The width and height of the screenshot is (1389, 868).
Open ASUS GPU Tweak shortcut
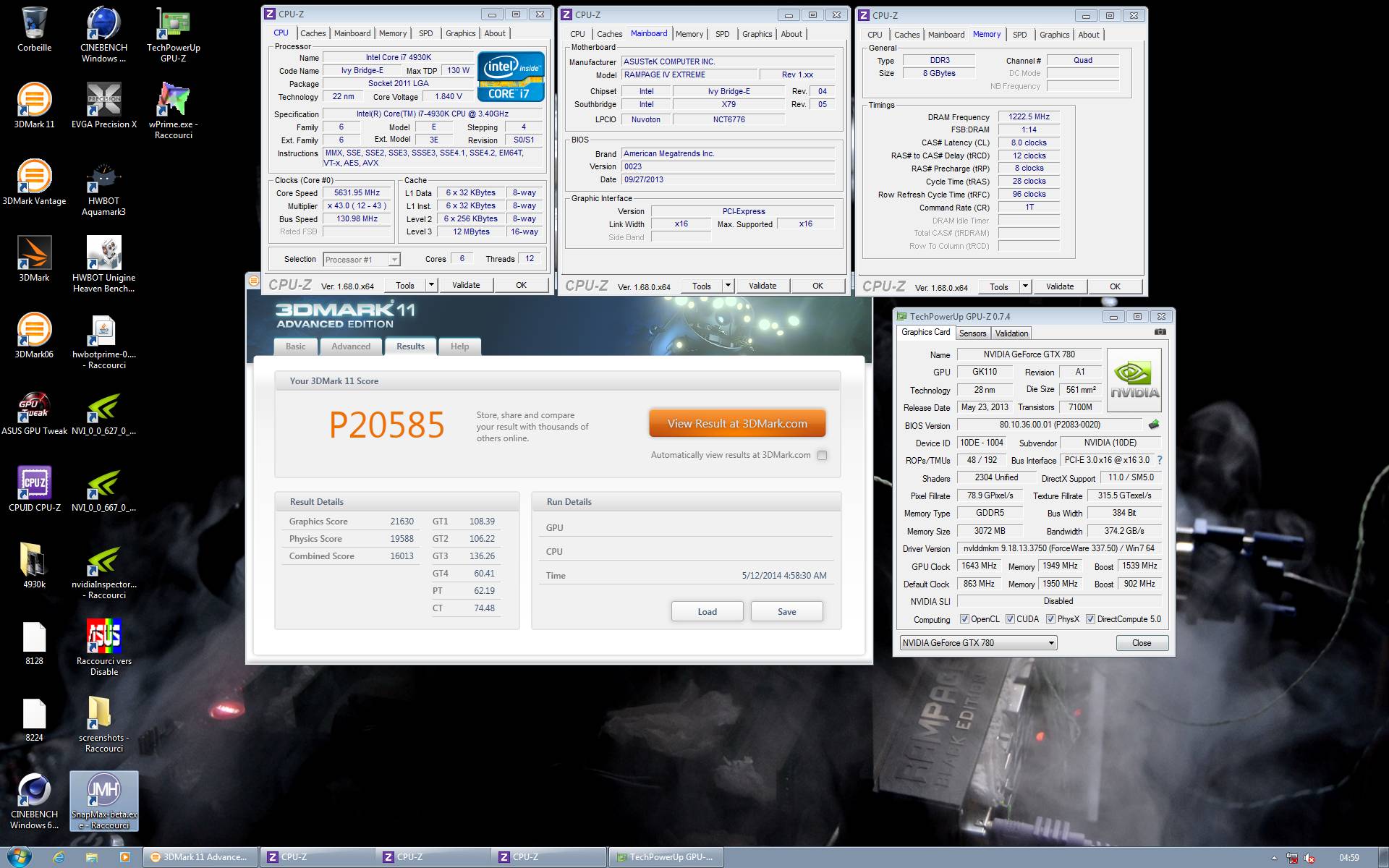[34, 412]
